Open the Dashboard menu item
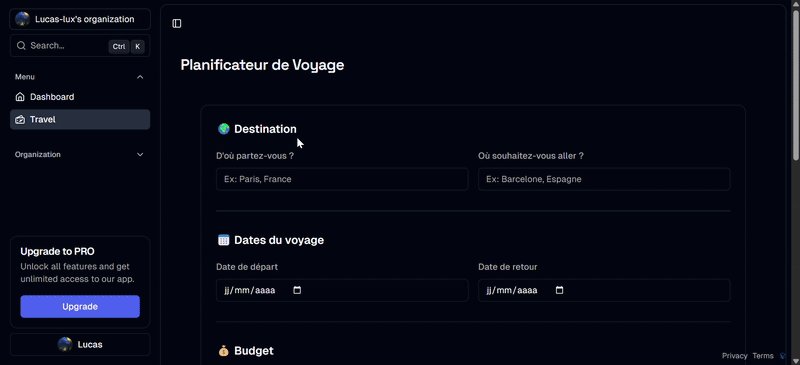800x365 pixels. tap(80, 97)
